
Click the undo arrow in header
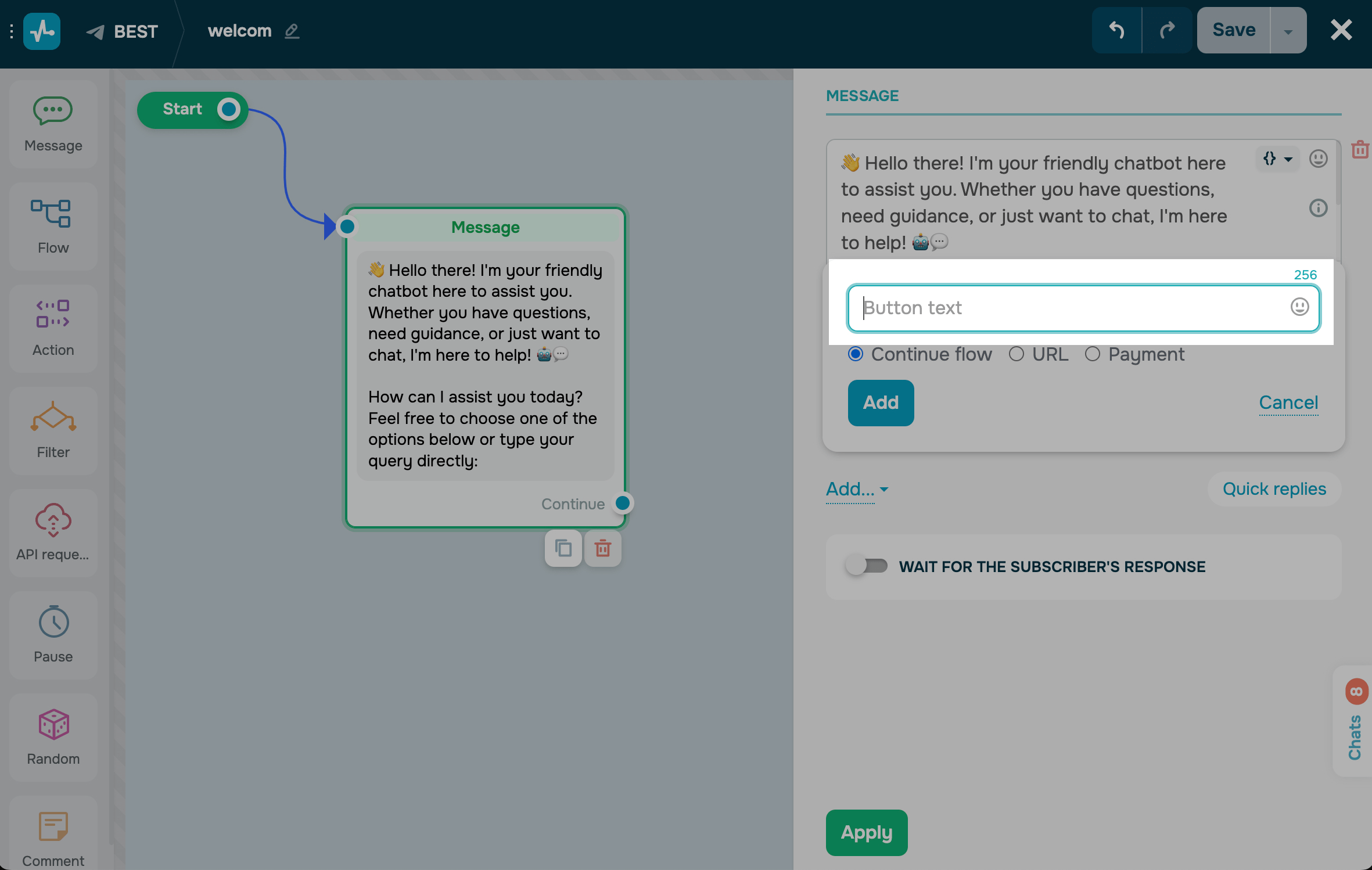pyautogui.click(x=1116, y=30)
